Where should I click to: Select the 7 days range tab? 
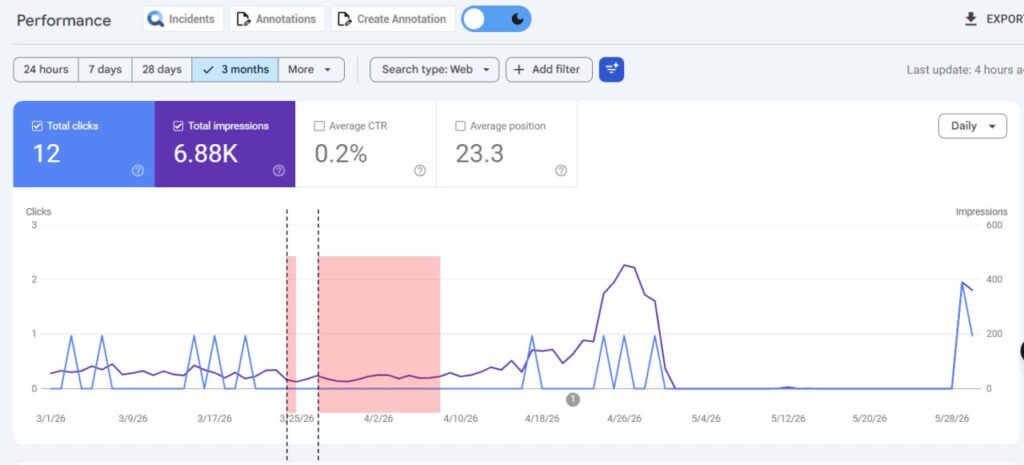(105, 69)
